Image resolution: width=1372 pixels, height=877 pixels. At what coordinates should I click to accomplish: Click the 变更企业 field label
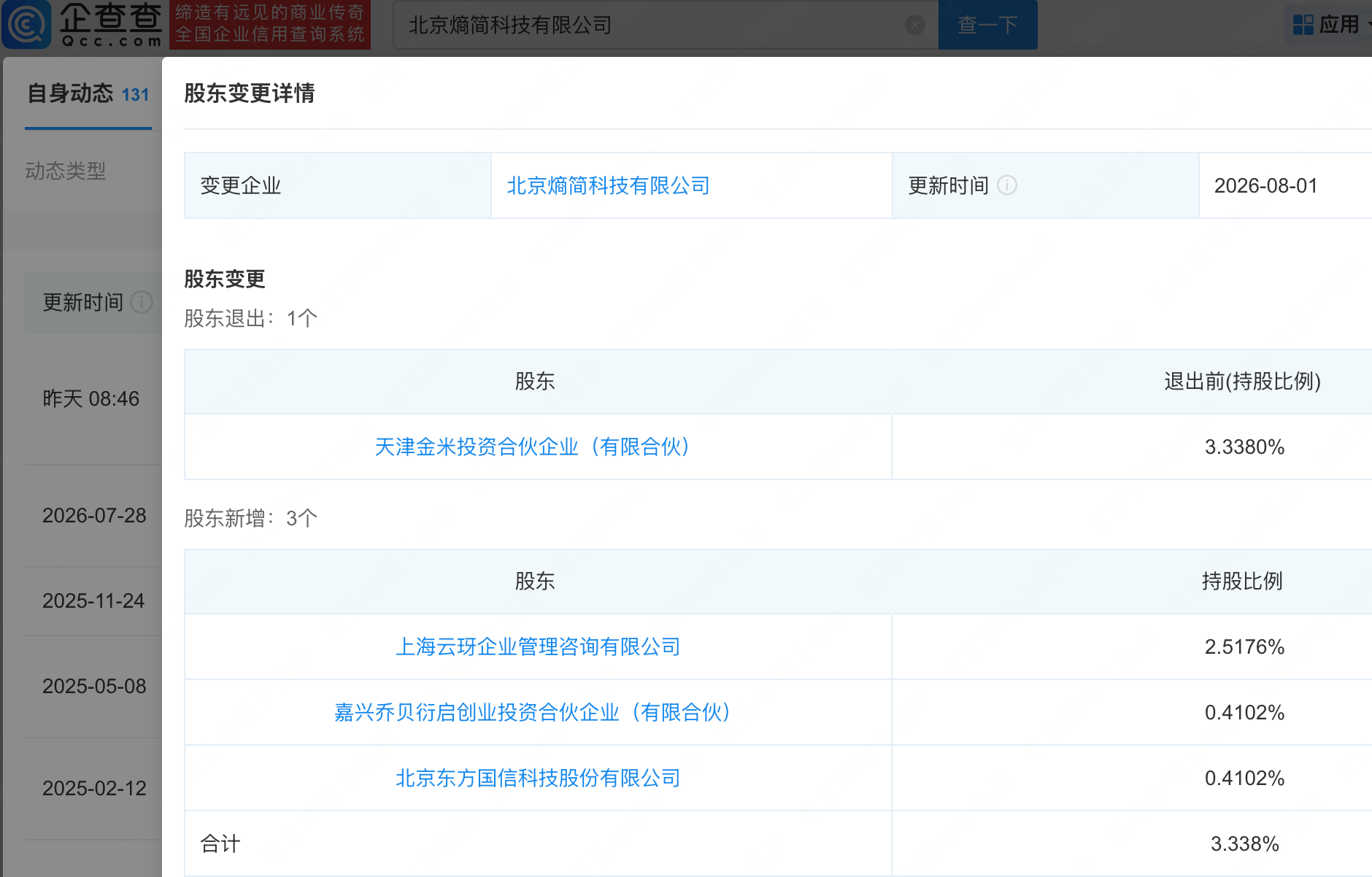pyautogui.click(x=241, y=185)
